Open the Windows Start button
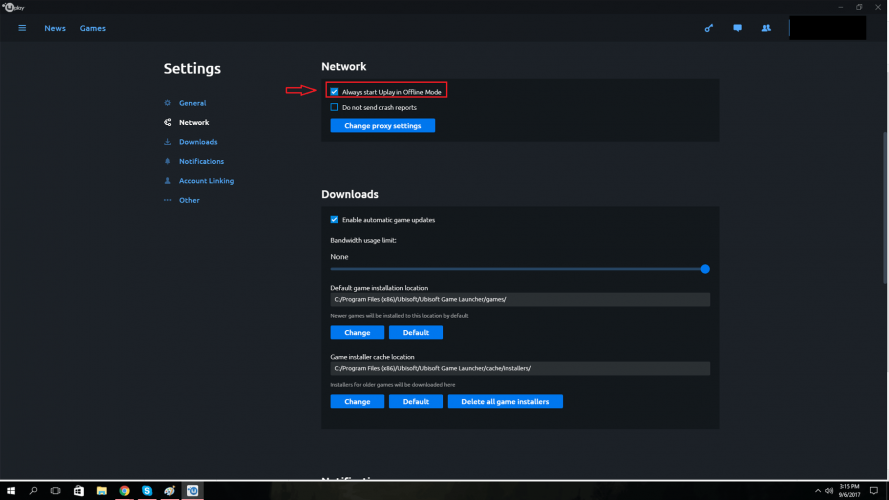The height and width of the screenshot is (500, 889). 11,491
